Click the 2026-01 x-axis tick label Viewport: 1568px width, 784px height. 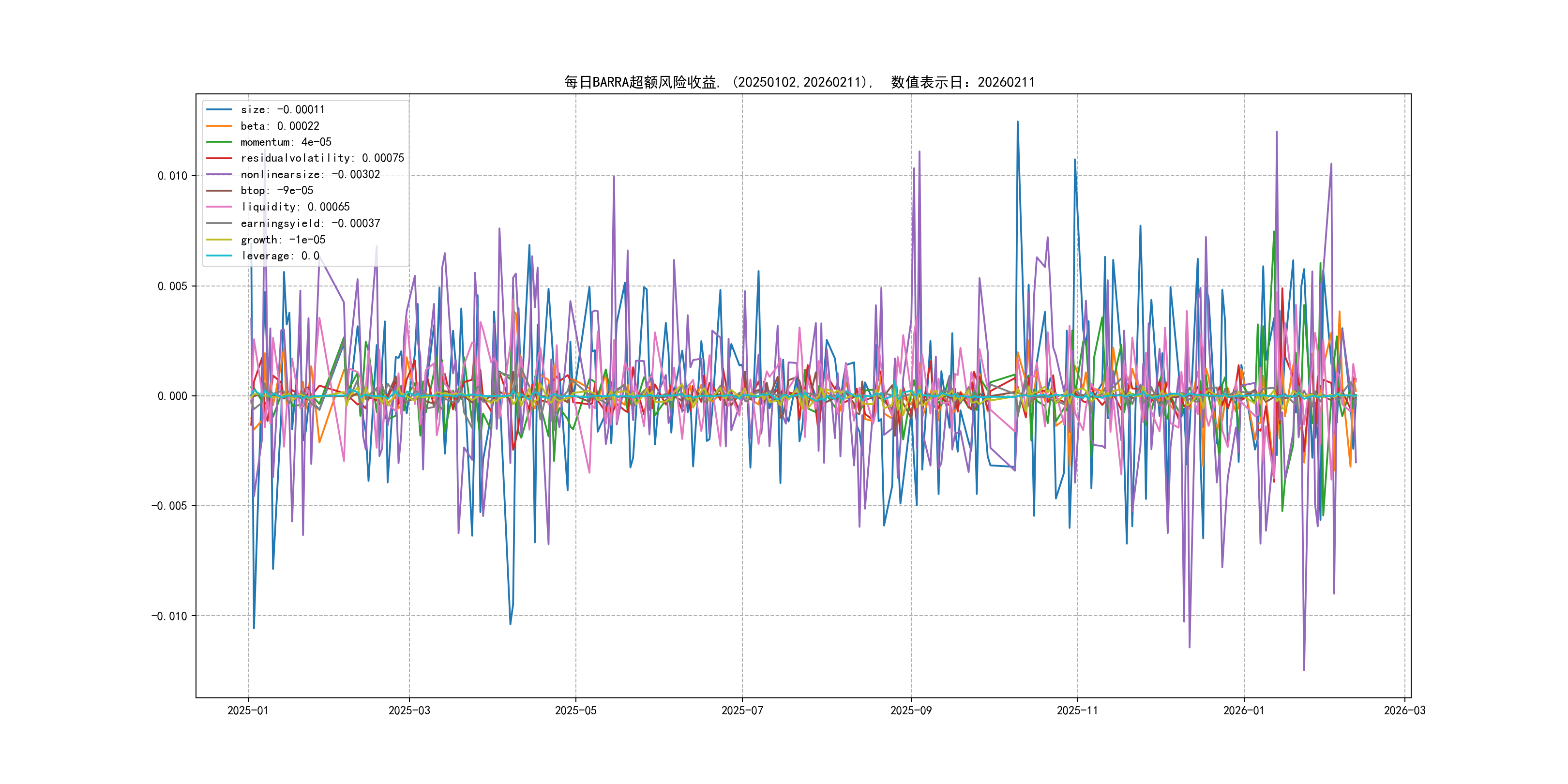click(x=1244, y=710)
